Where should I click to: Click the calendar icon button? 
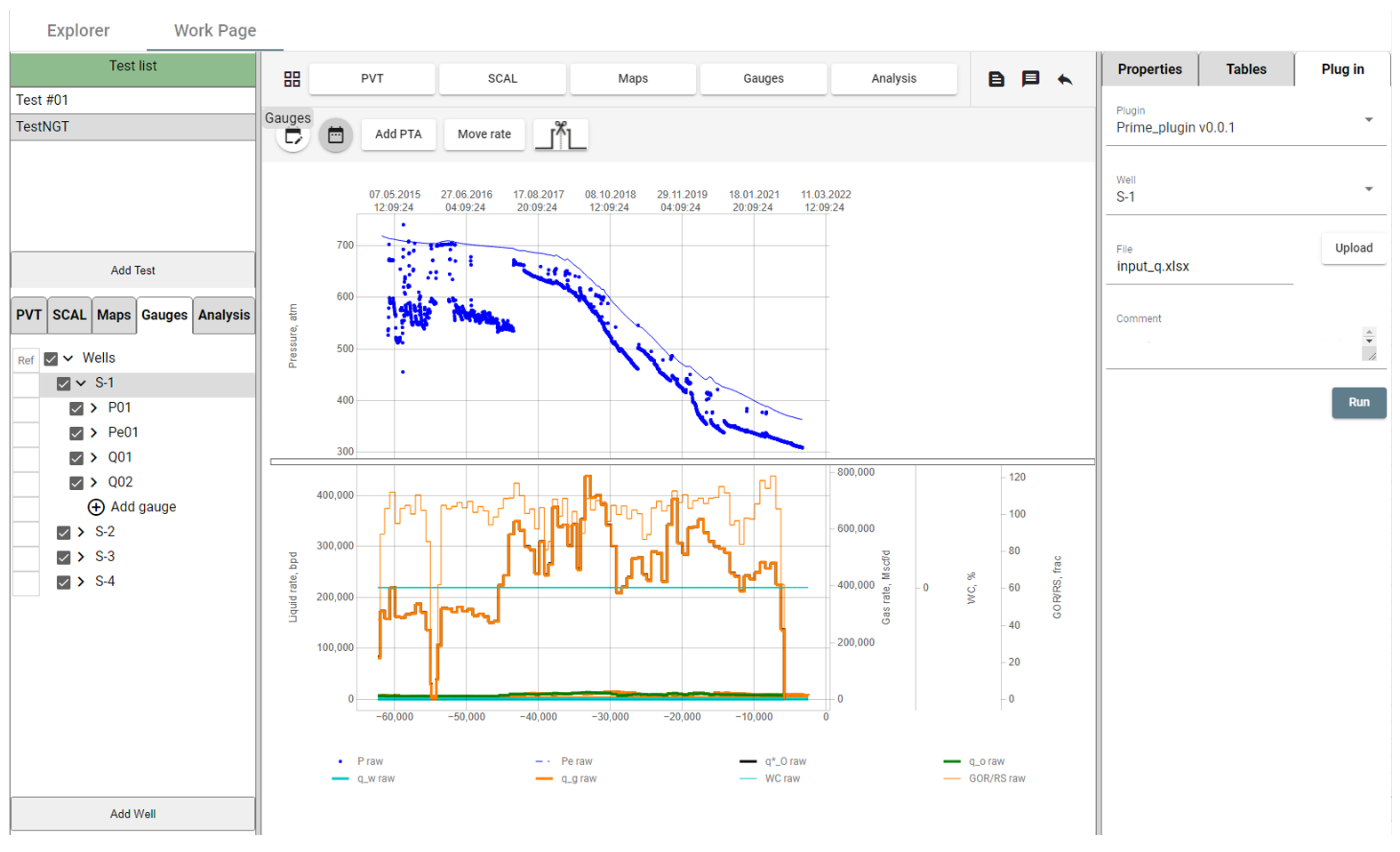click(335, 135)
